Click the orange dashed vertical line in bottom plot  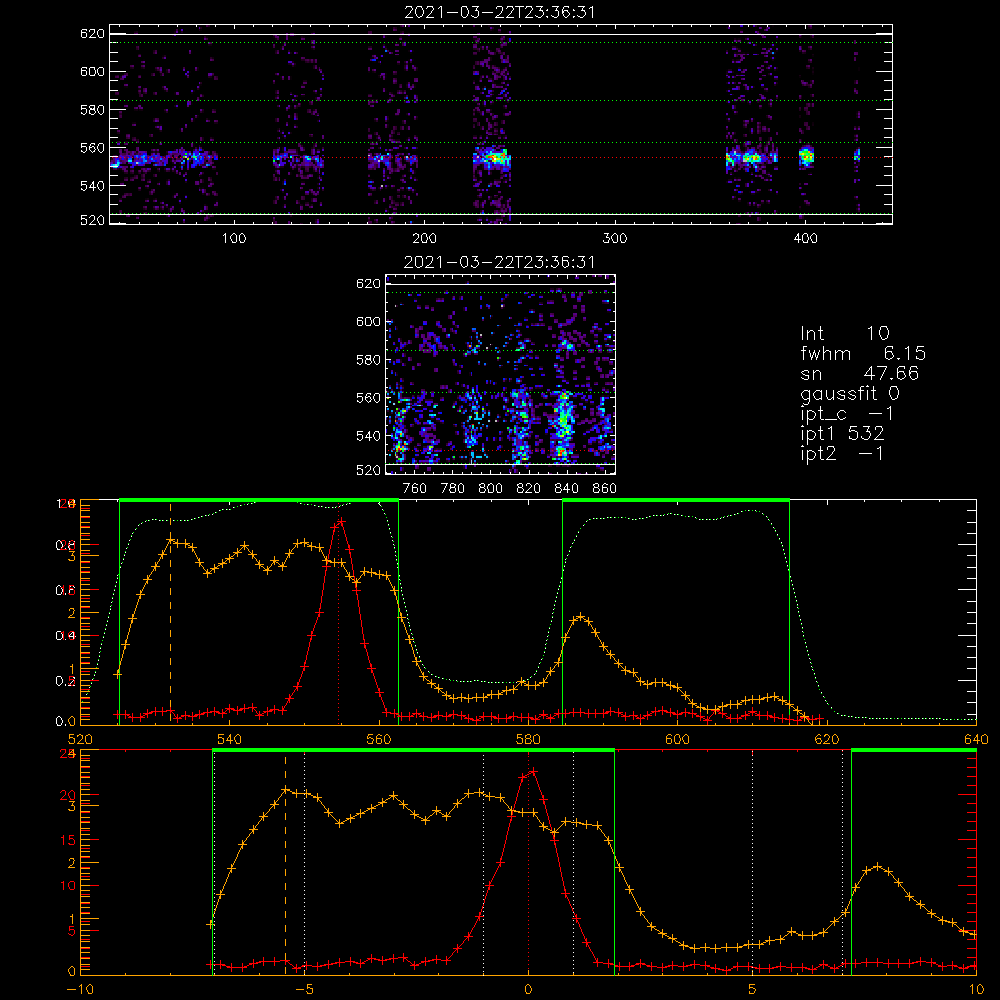pos(285,864)
